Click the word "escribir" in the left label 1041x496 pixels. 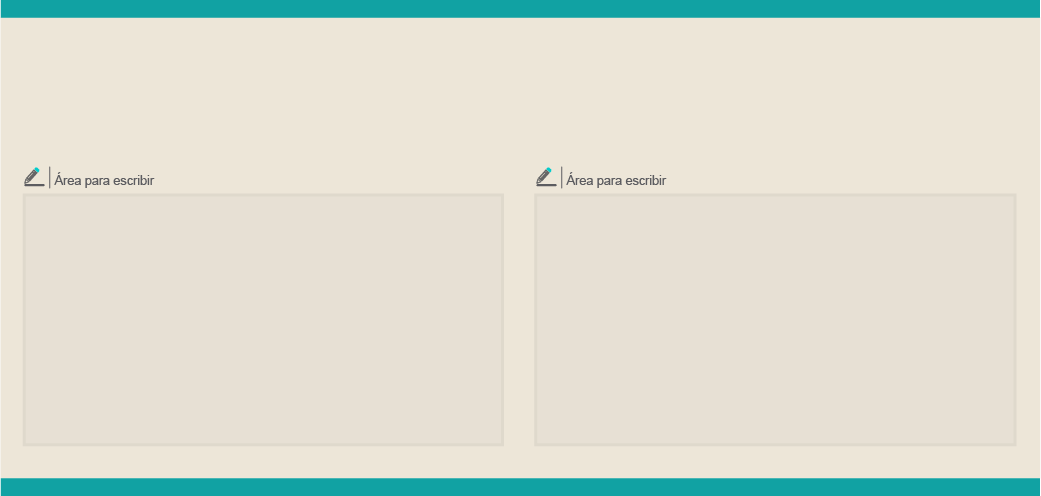pos(134,181)
